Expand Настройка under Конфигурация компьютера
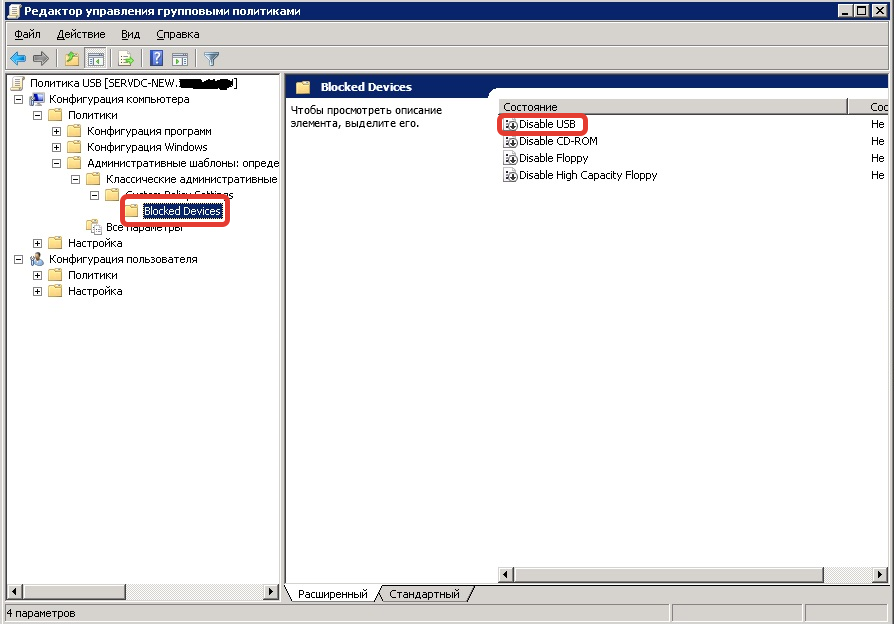Image resolution: width=894 pixels, height=624 pixels. [37, 243]
